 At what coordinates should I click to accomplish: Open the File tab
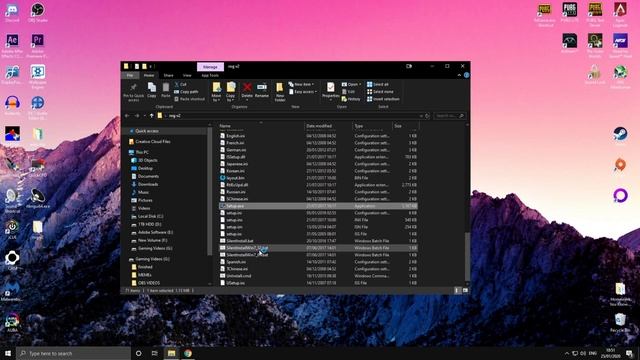point(130,75)
